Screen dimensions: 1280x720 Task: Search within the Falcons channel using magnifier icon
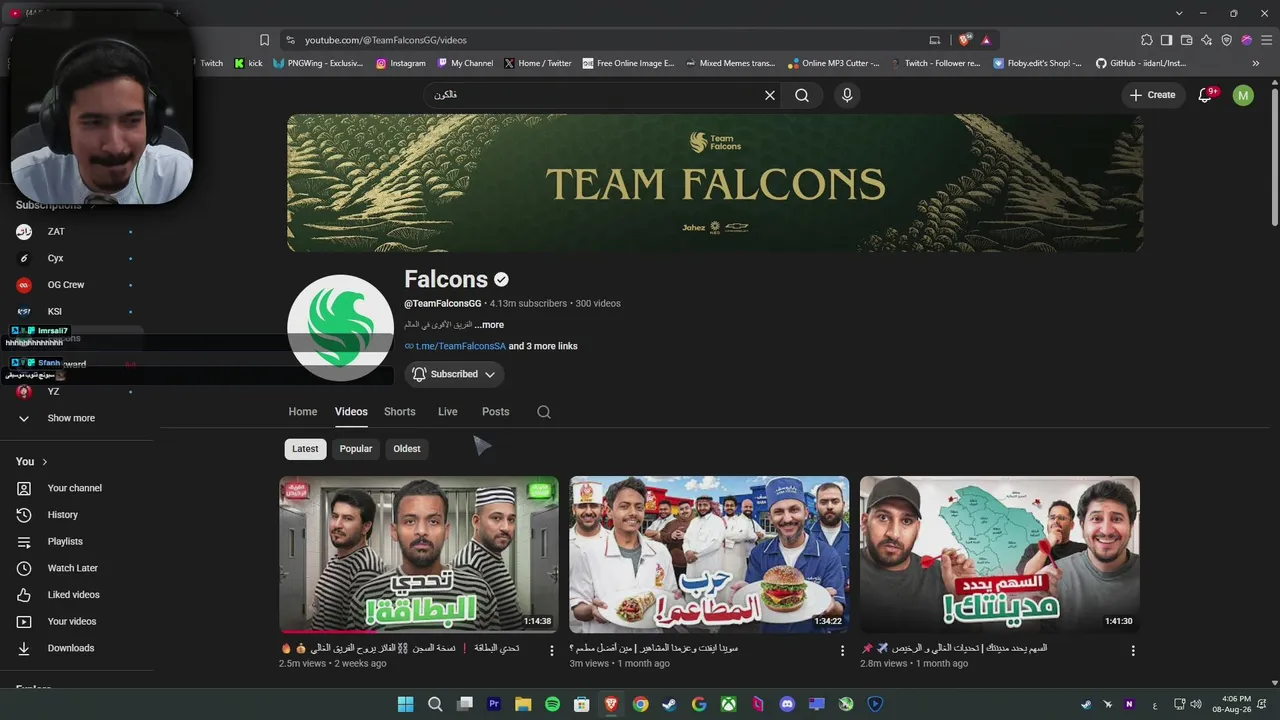tap(544, 412)
